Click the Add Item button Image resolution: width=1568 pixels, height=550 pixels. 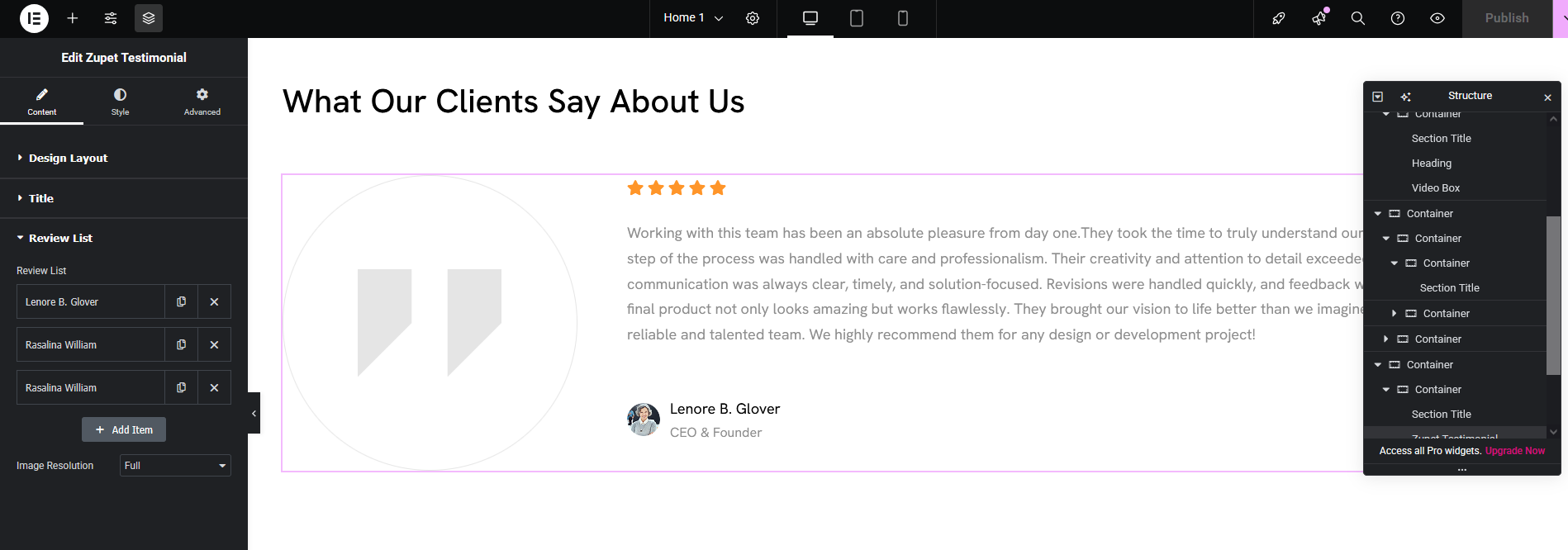coord(124,429)
